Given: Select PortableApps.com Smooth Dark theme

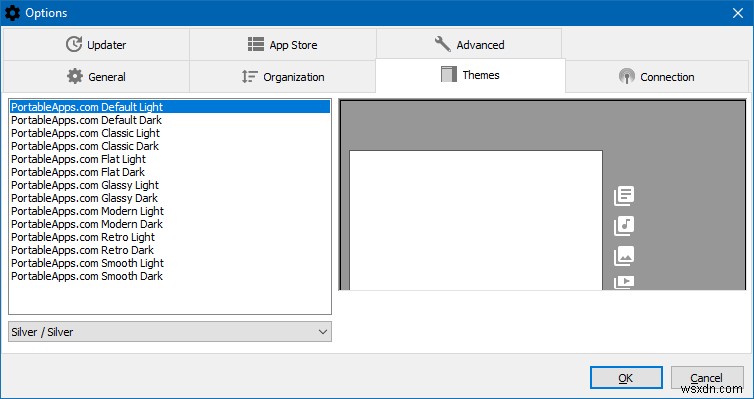Looking at the screenshot, I should click(170, 275).
